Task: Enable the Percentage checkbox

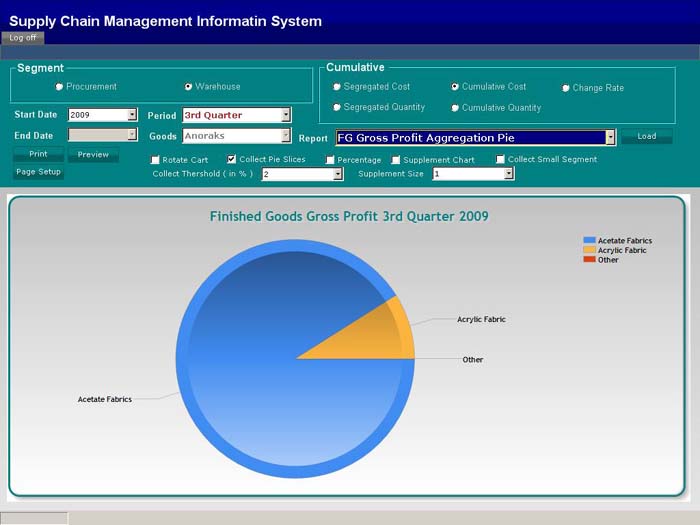Action: pos(330,160)
